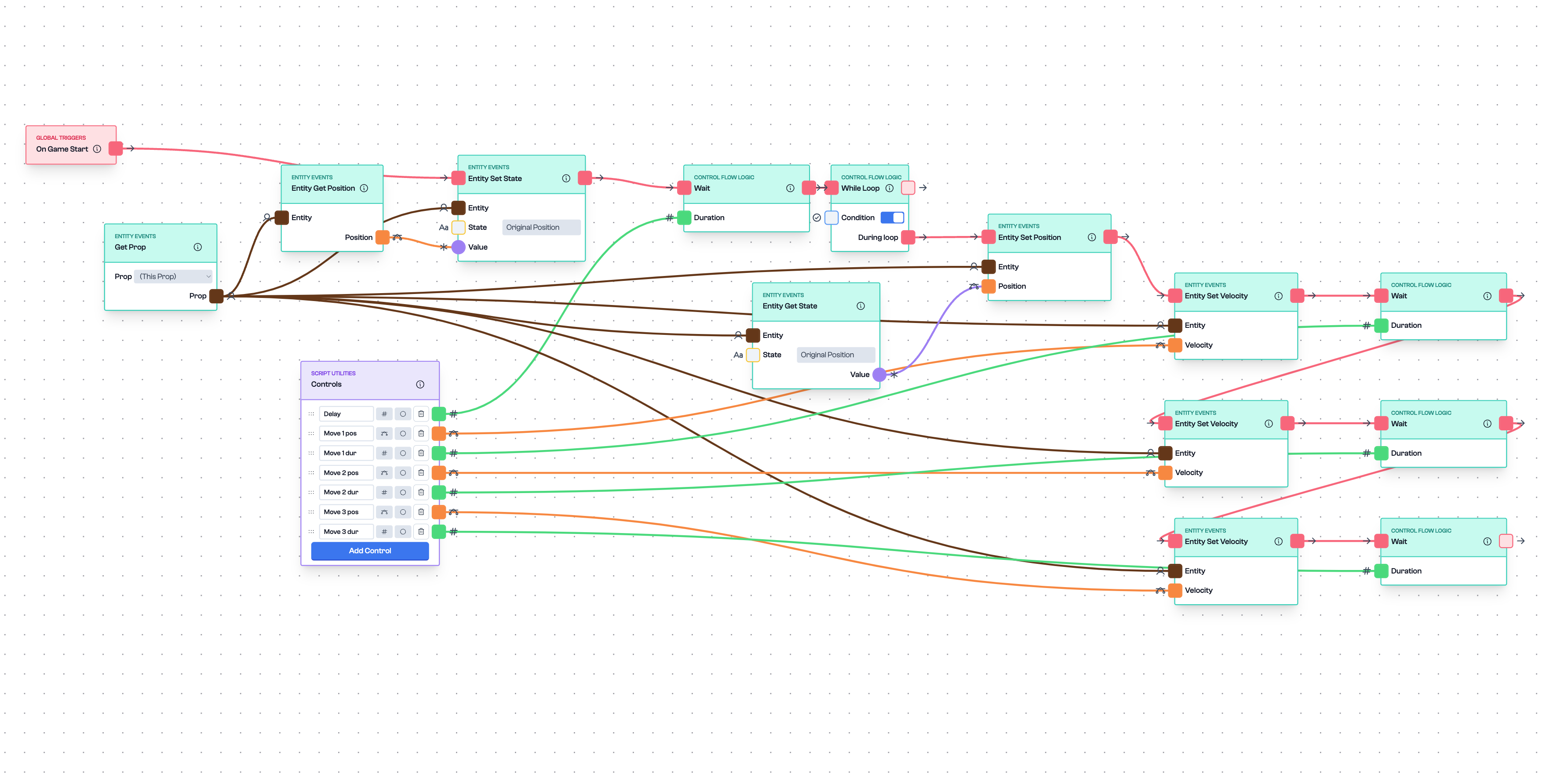
Task: Delete the Move 3 pos control
Action: click(421, 512)
